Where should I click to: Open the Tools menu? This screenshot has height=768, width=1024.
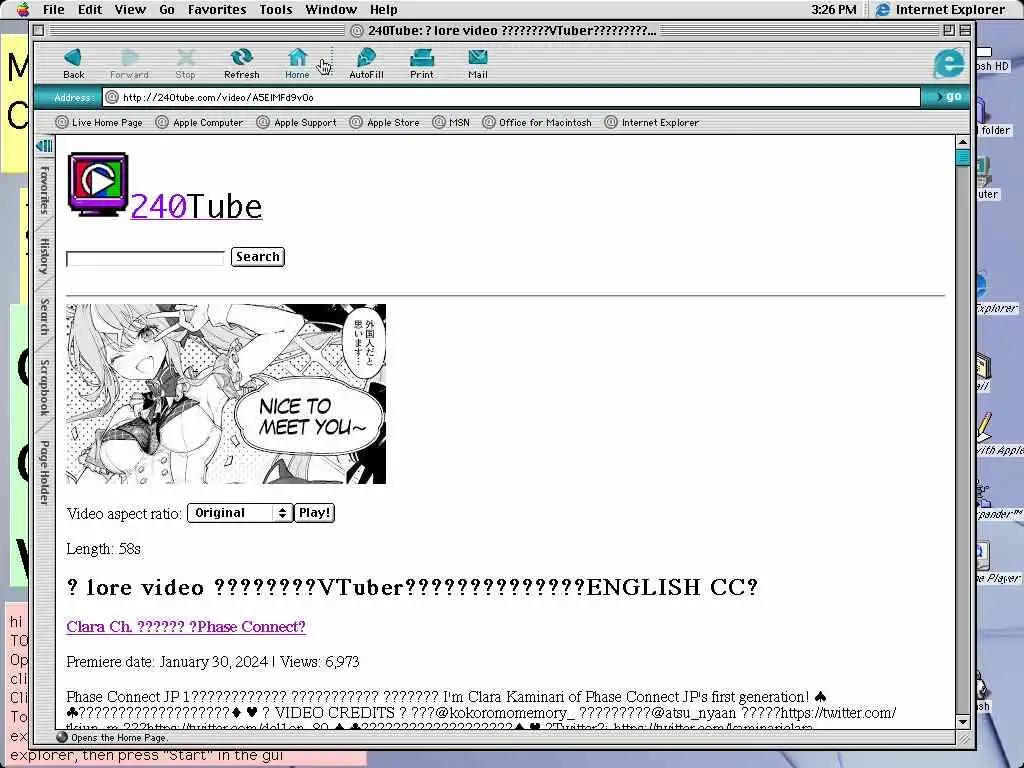[276, 9]
